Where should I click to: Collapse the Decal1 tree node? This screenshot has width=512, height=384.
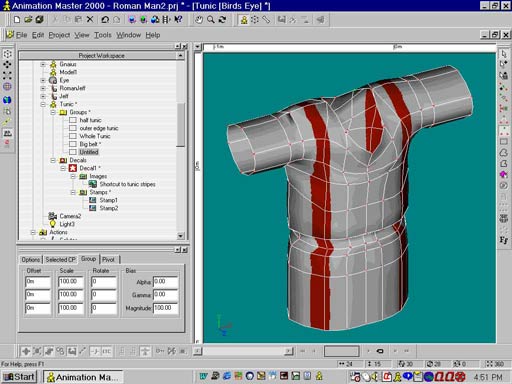click(63, 168)
